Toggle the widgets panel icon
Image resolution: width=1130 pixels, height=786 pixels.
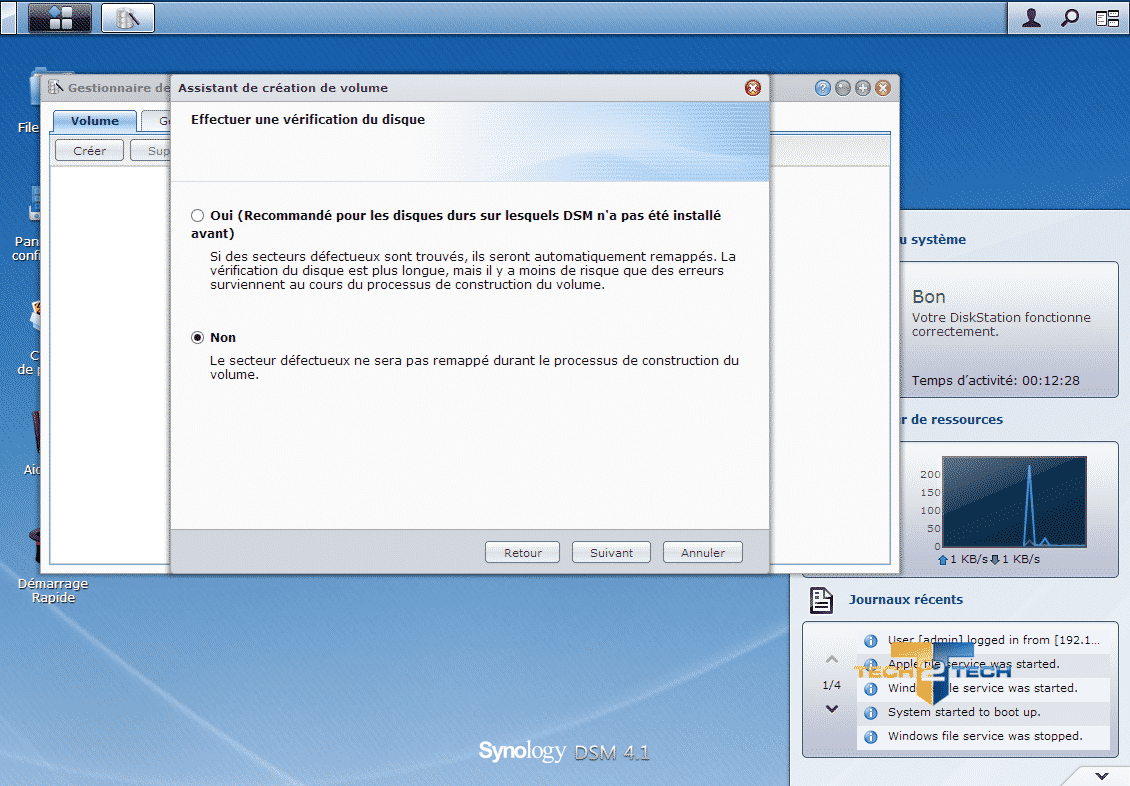1107,18
